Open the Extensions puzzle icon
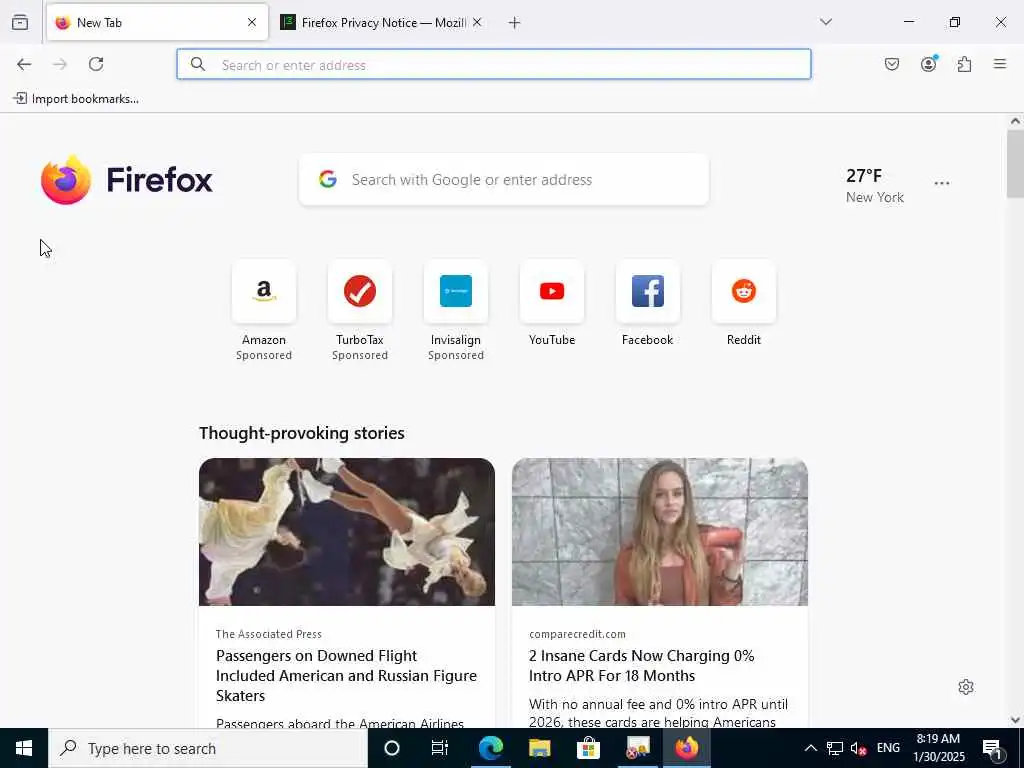Image resolution: width=1024 pixels, height=768 pixels. (x=964, y=64)
